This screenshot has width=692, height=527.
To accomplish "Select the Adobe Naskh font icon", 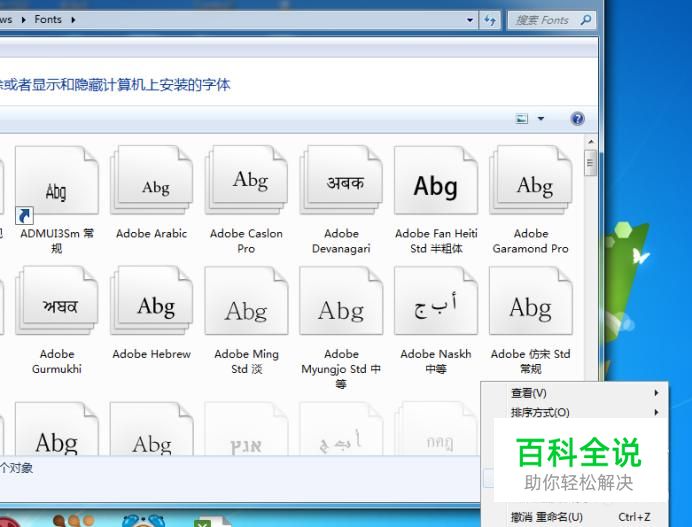I will tap(436, 301).
